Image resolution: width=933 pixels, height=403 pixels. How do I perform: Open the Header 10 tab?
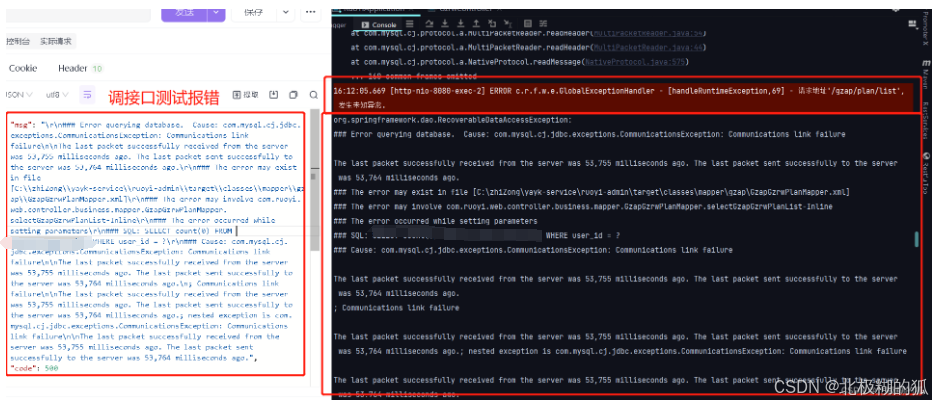tap(80, 68)
